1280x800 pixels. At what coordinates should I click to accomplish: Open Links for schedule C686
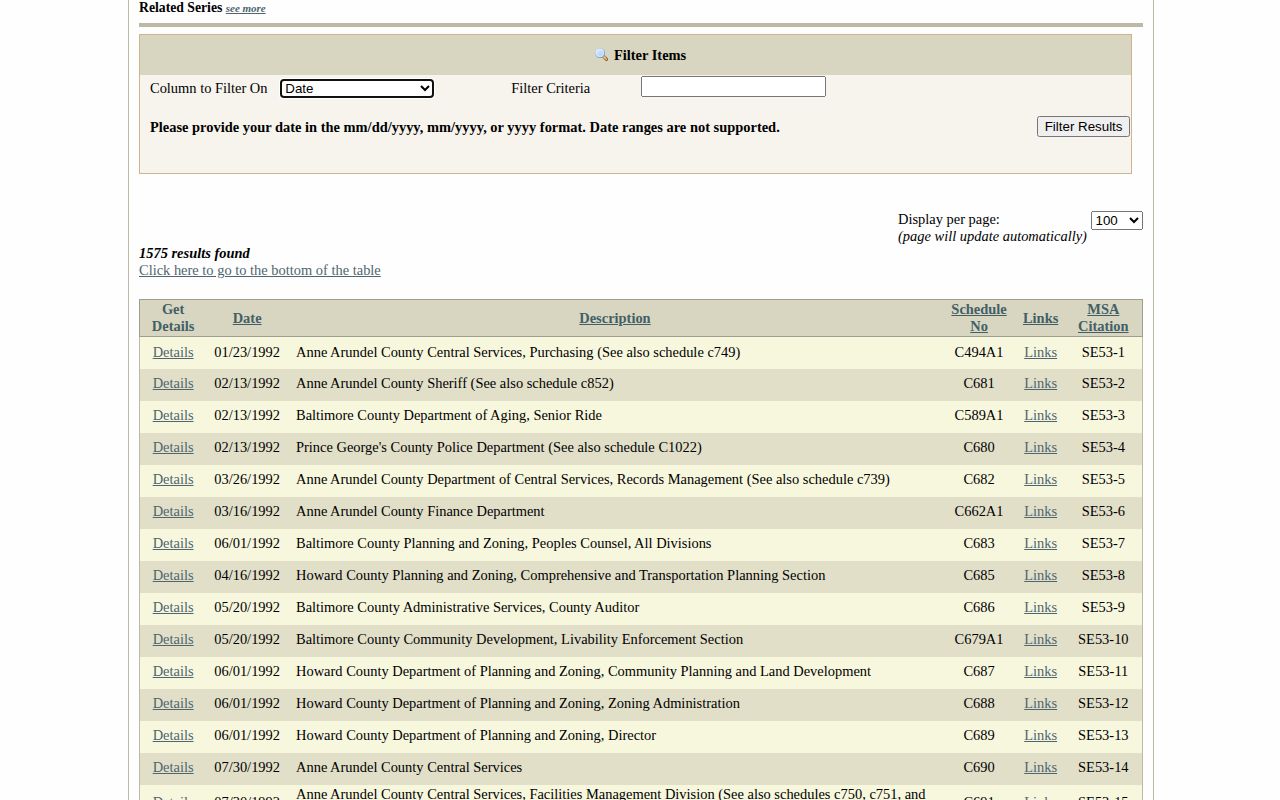[1040, 607]
